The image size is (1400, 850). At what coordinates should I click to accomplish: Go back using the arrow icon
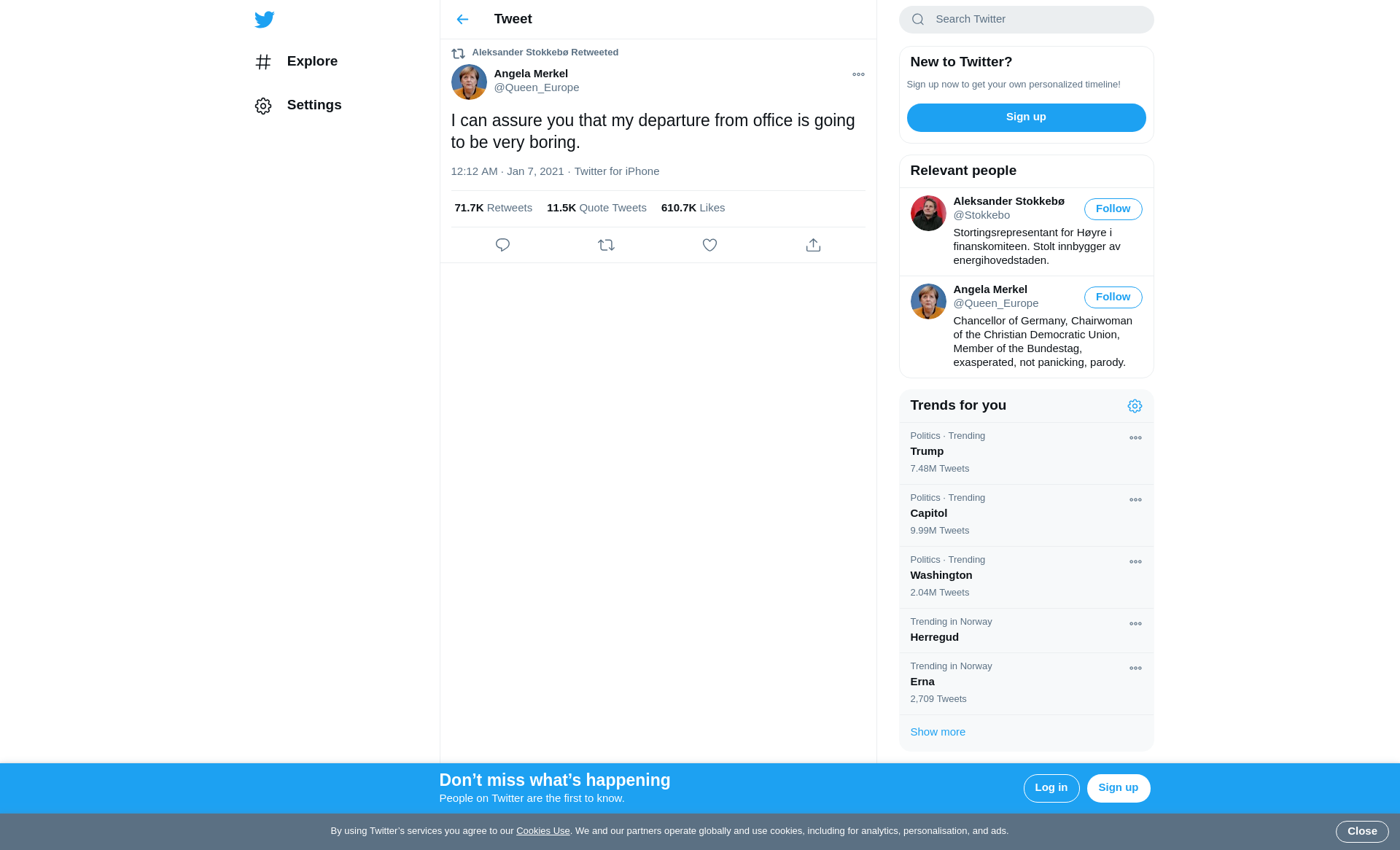[x=462, y=20]
